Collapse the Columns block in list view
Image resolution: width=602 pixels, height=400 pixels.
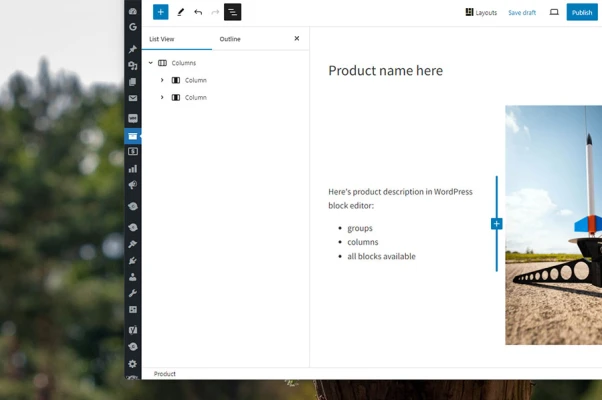(150, 63)
